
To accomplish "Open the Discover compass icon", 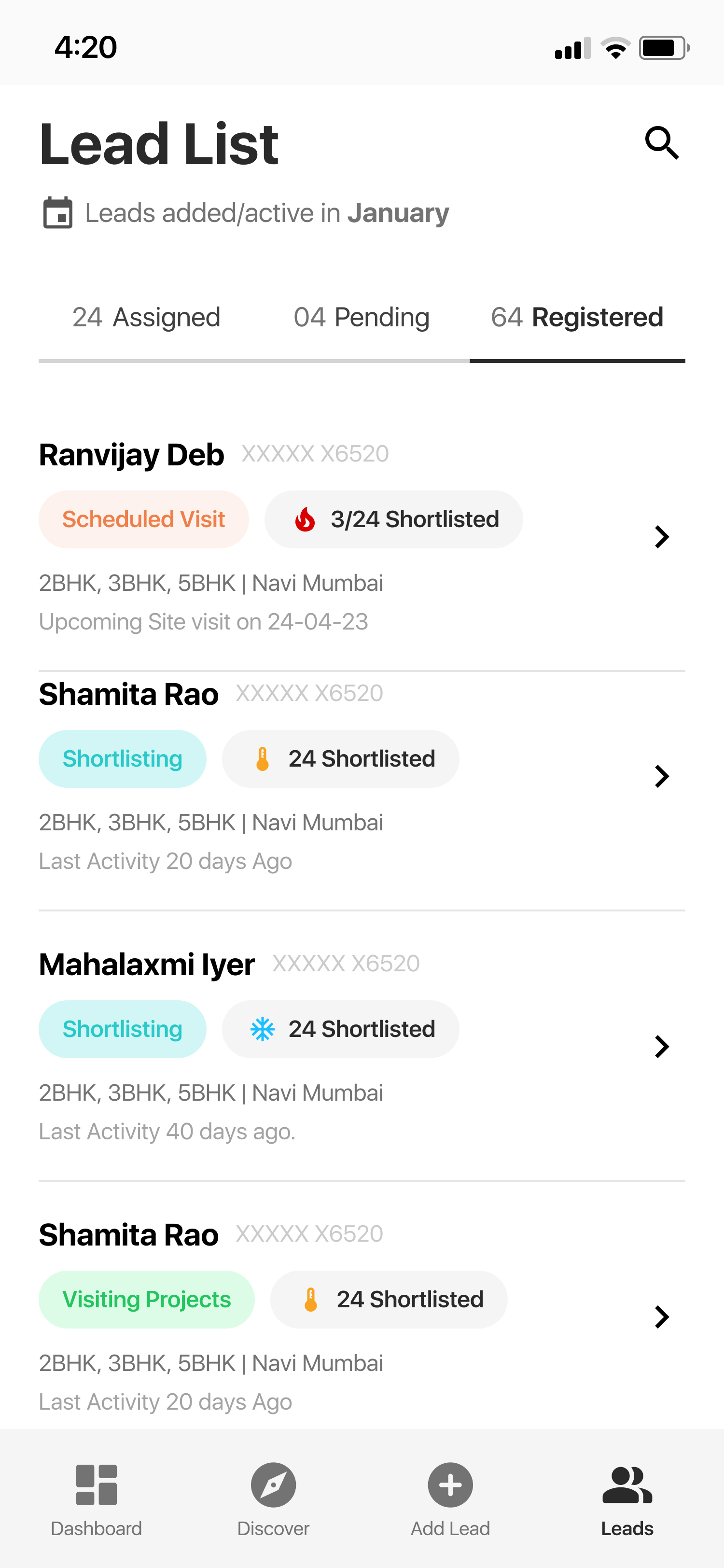I will pyautogui.click(x=273, y=1484).
